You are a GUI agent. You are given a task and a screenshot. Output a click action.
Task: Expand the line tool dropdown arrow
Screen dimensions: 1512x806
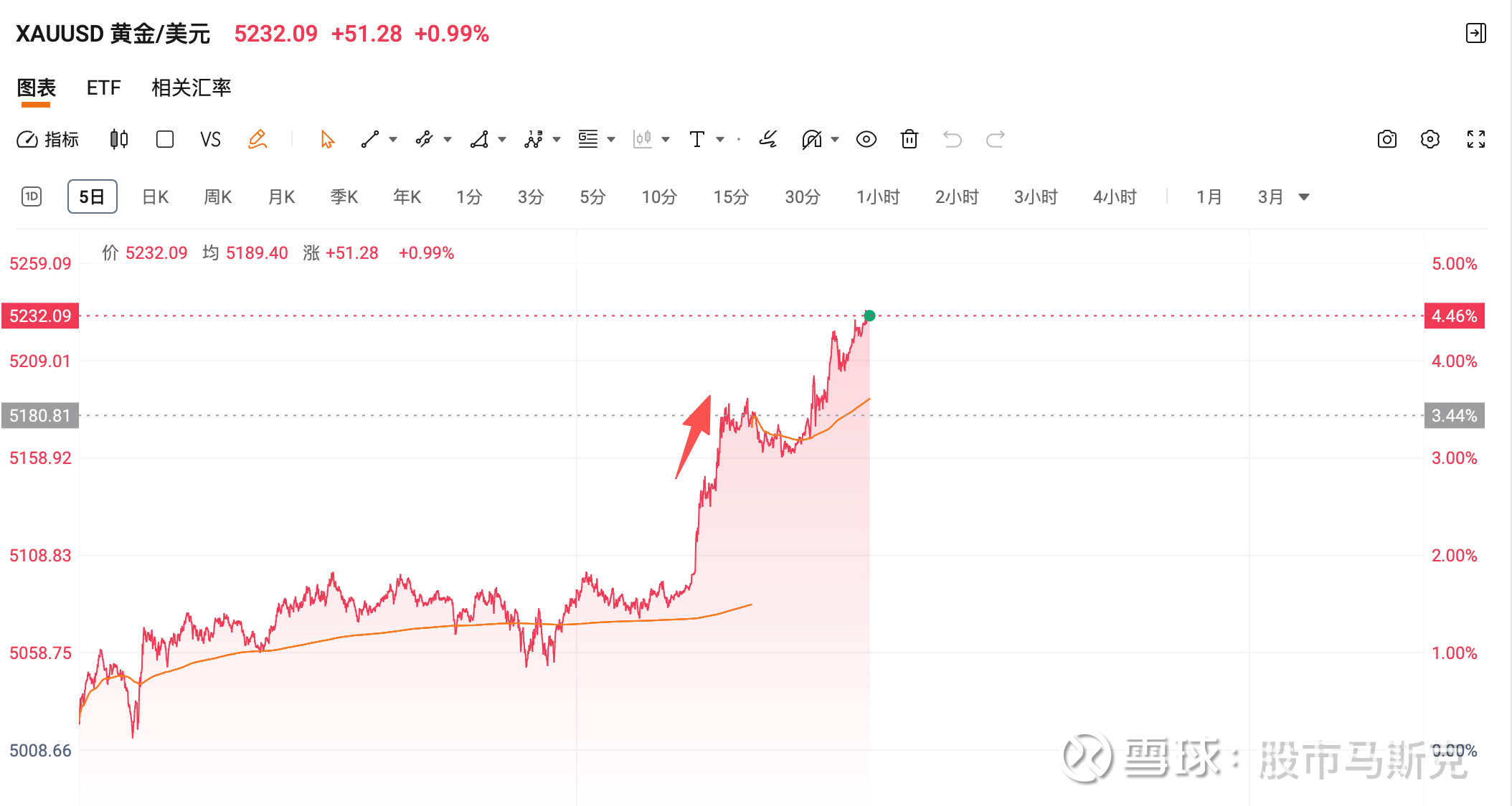tap(393, 139)
